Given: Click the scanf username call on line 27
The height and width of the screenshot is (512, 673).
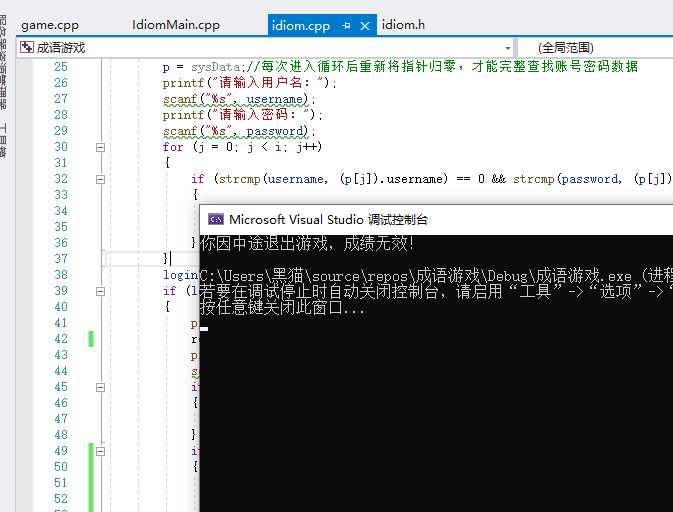Looking at the screenshot, I should pyautogui.click(x=239, y=99).
